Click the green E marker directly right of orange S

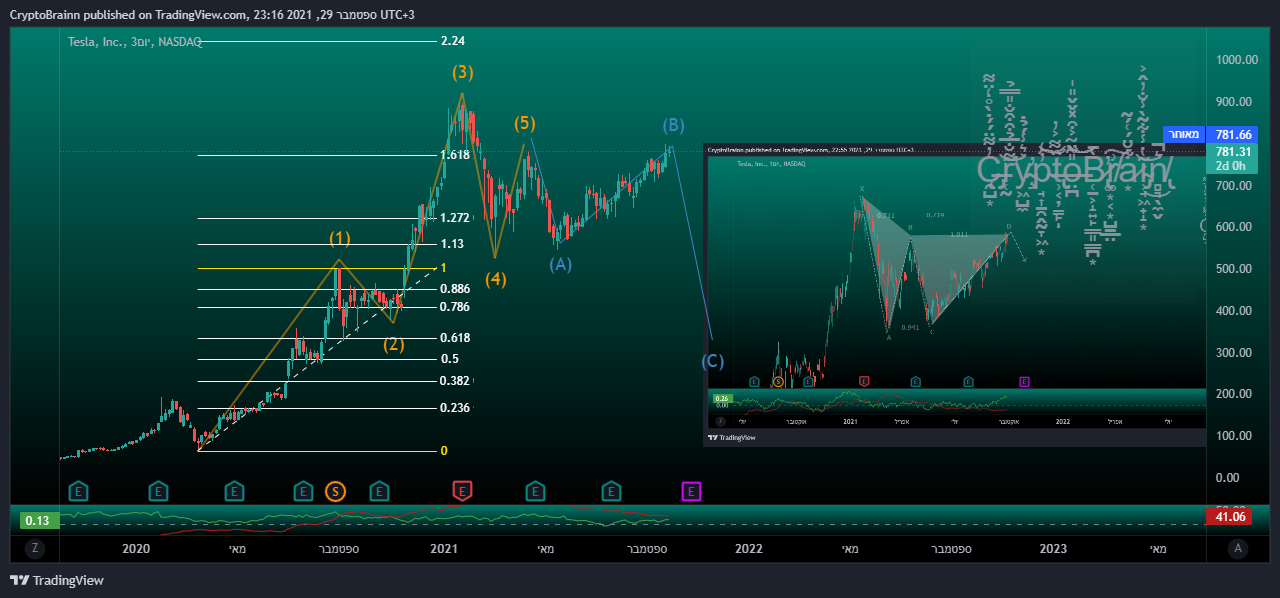point(379,491)
